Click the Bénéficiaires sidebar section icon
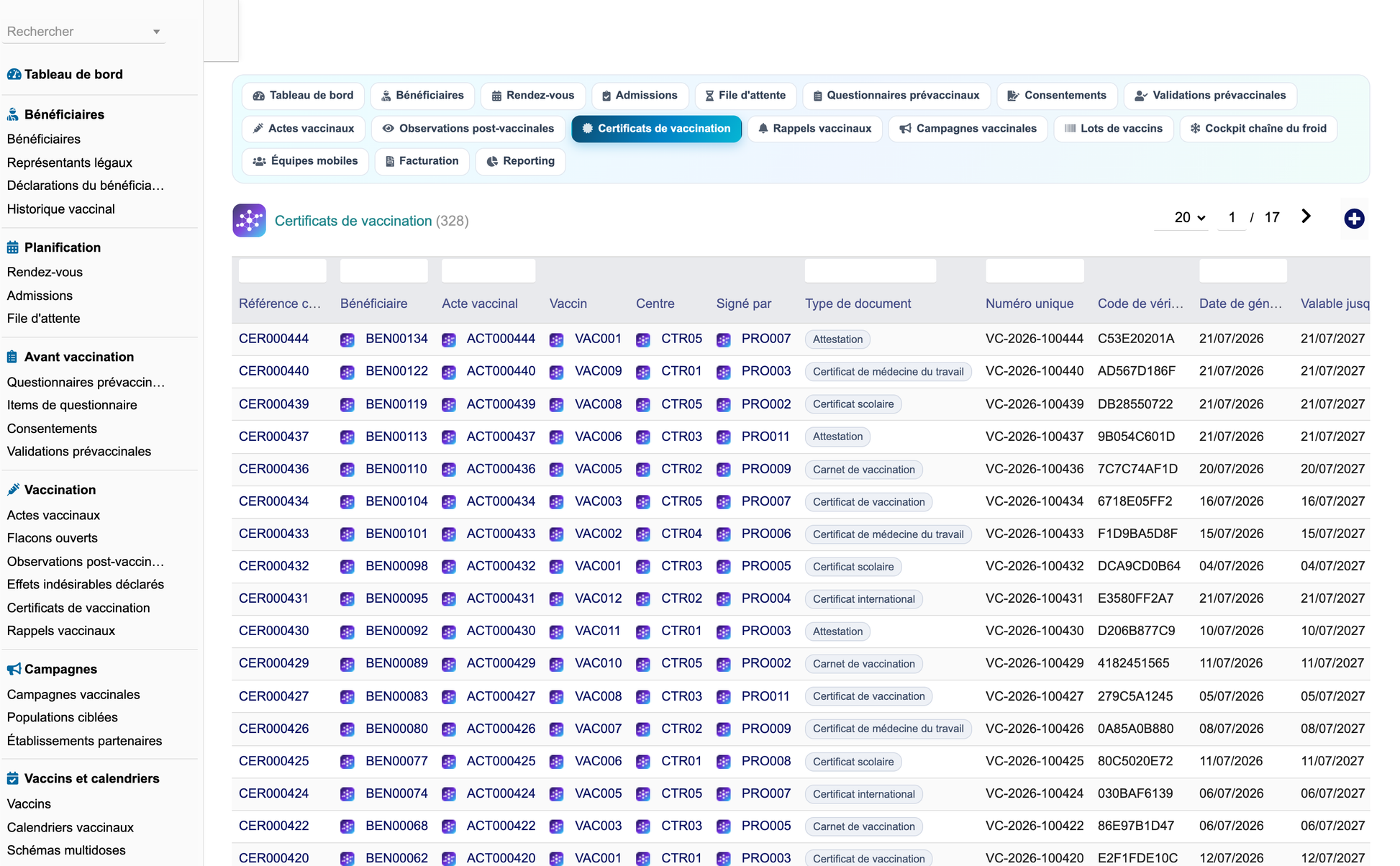 click(x=13, y=114)
